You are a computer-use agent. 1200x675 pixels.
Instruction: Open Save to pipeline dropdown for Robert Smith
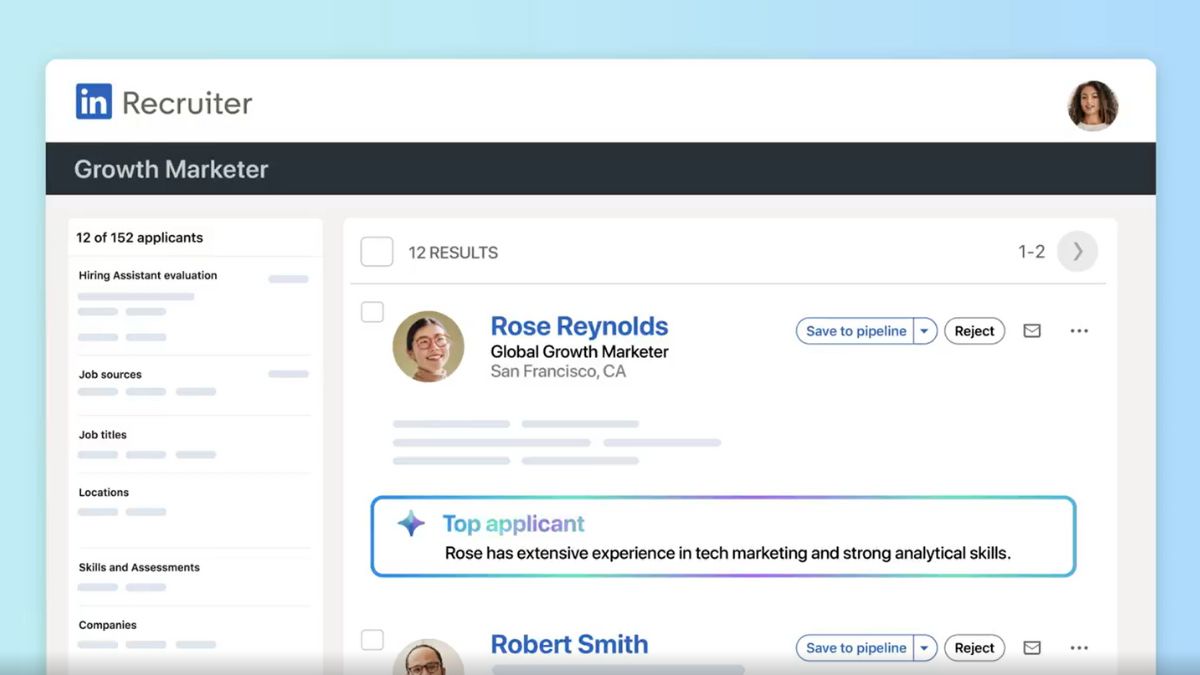tap(924, 648)
